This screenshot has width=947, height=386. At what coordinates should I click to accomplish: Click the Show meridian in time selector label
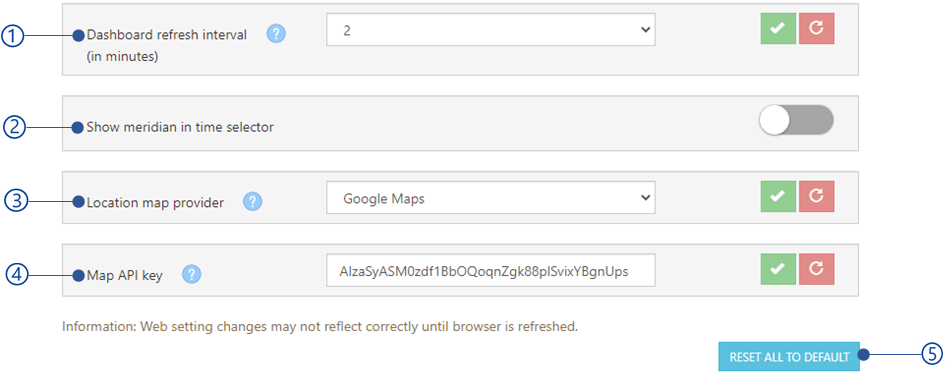tap(180, 127)
